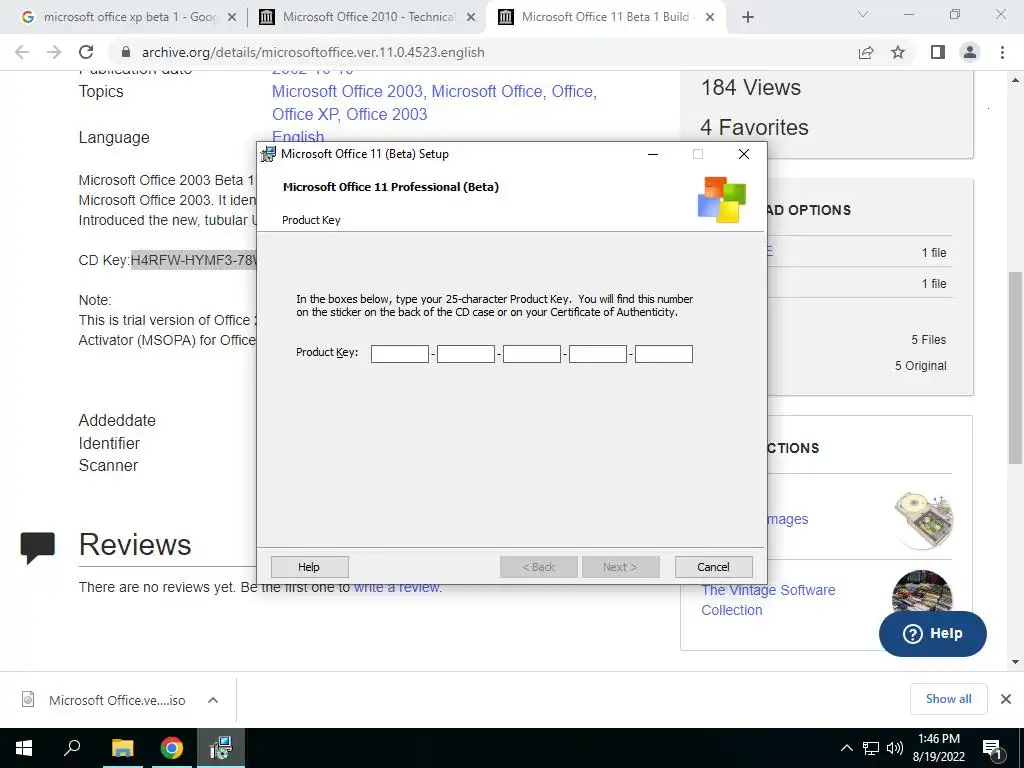Click network icon in system tray
This screenshot has width=1024, height=768.
pyautogui.click(x=871, y=748)
